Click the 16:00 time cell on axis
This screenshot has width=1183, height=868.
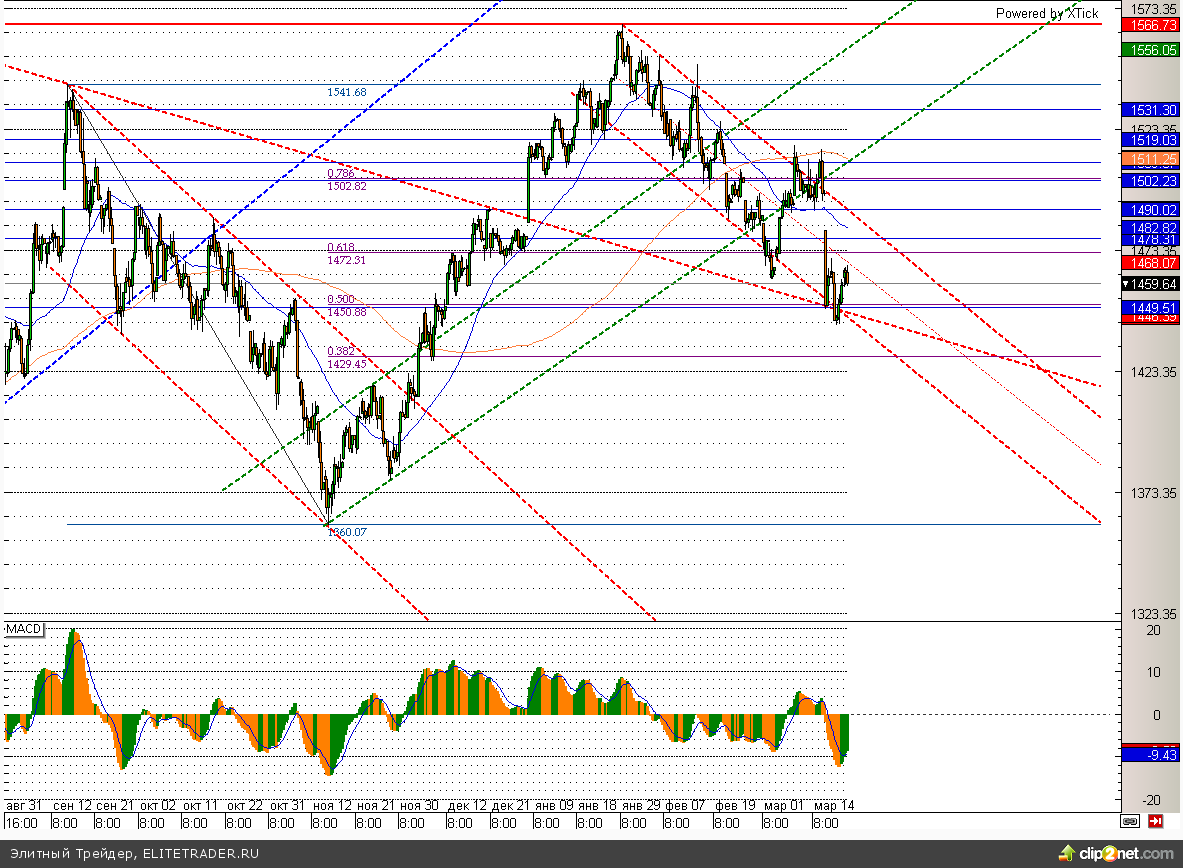[x=21, y=823]
